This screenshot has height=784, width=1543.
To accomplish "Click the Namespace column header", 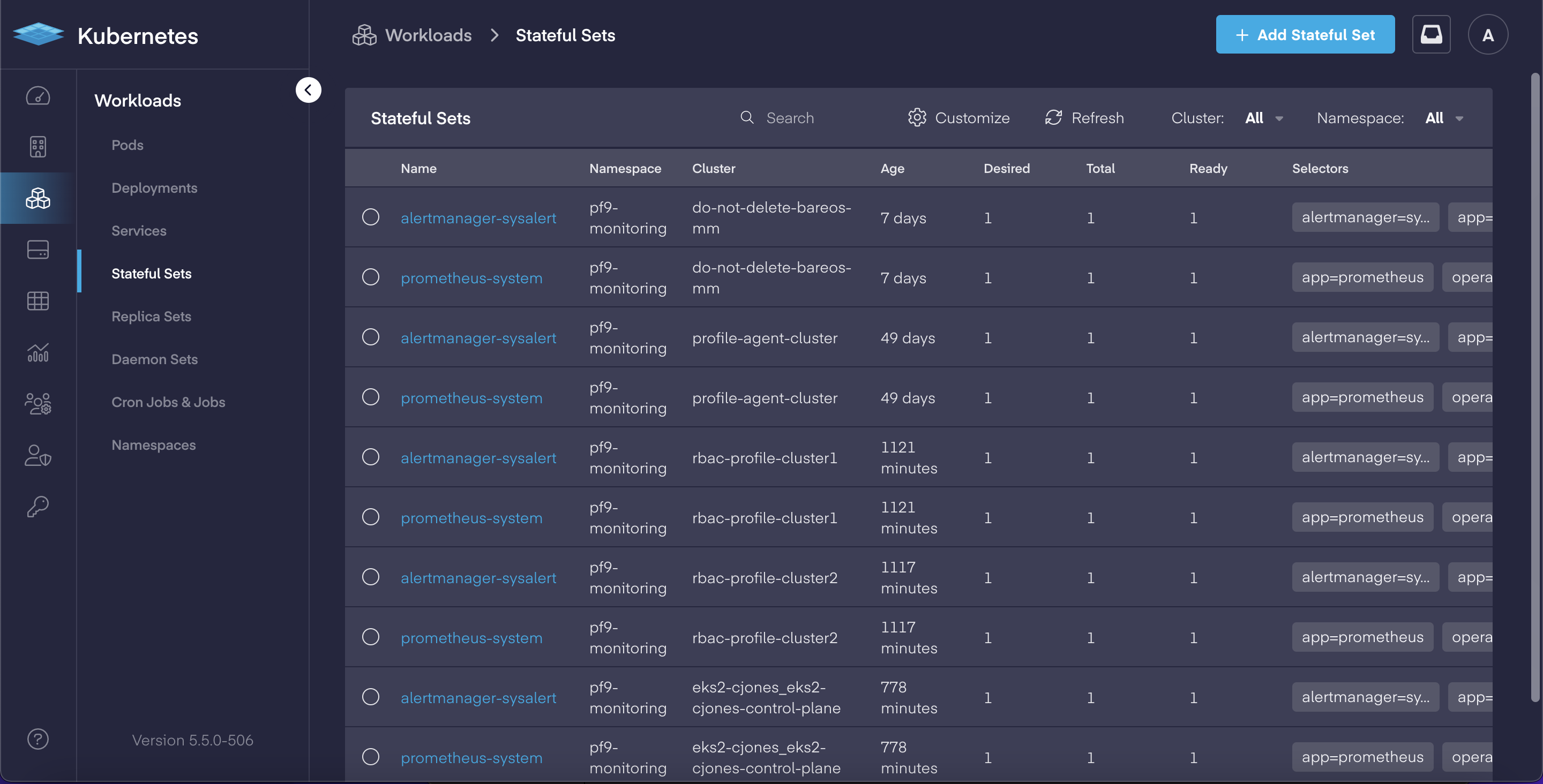I will 625,168.
